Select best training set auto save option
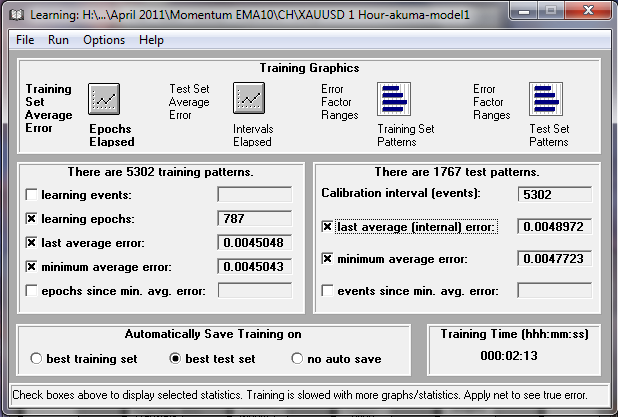 (x=36, y=358)
